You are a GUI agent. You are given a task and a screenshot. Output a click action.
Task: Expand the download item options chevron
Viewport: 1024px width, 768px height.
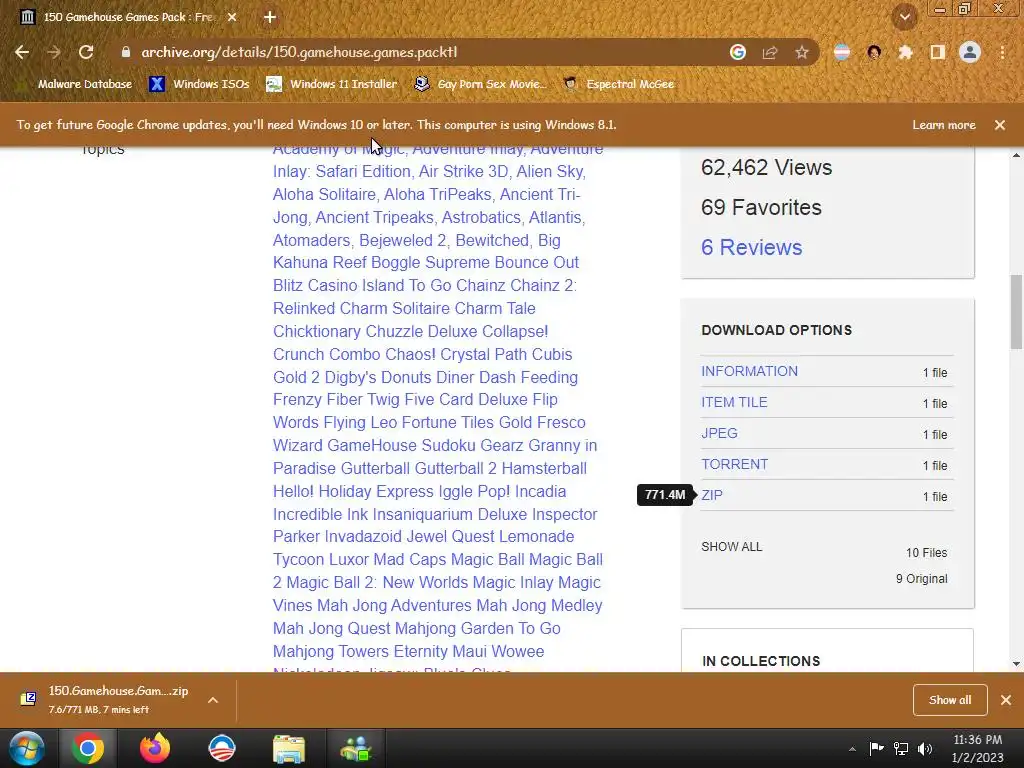click(x=213, y=700)
